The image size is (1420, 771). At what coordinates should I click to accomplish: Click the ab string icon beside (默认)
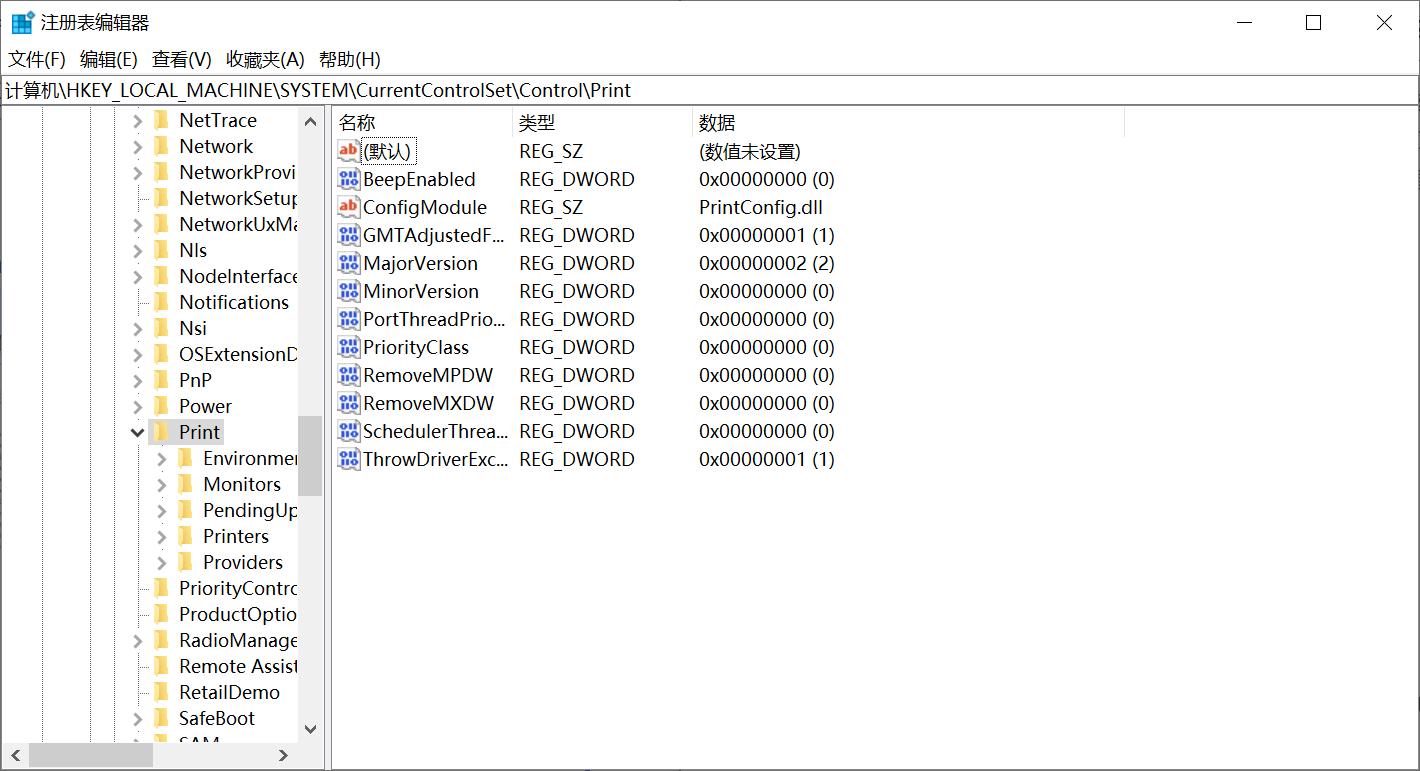(347, 151)
